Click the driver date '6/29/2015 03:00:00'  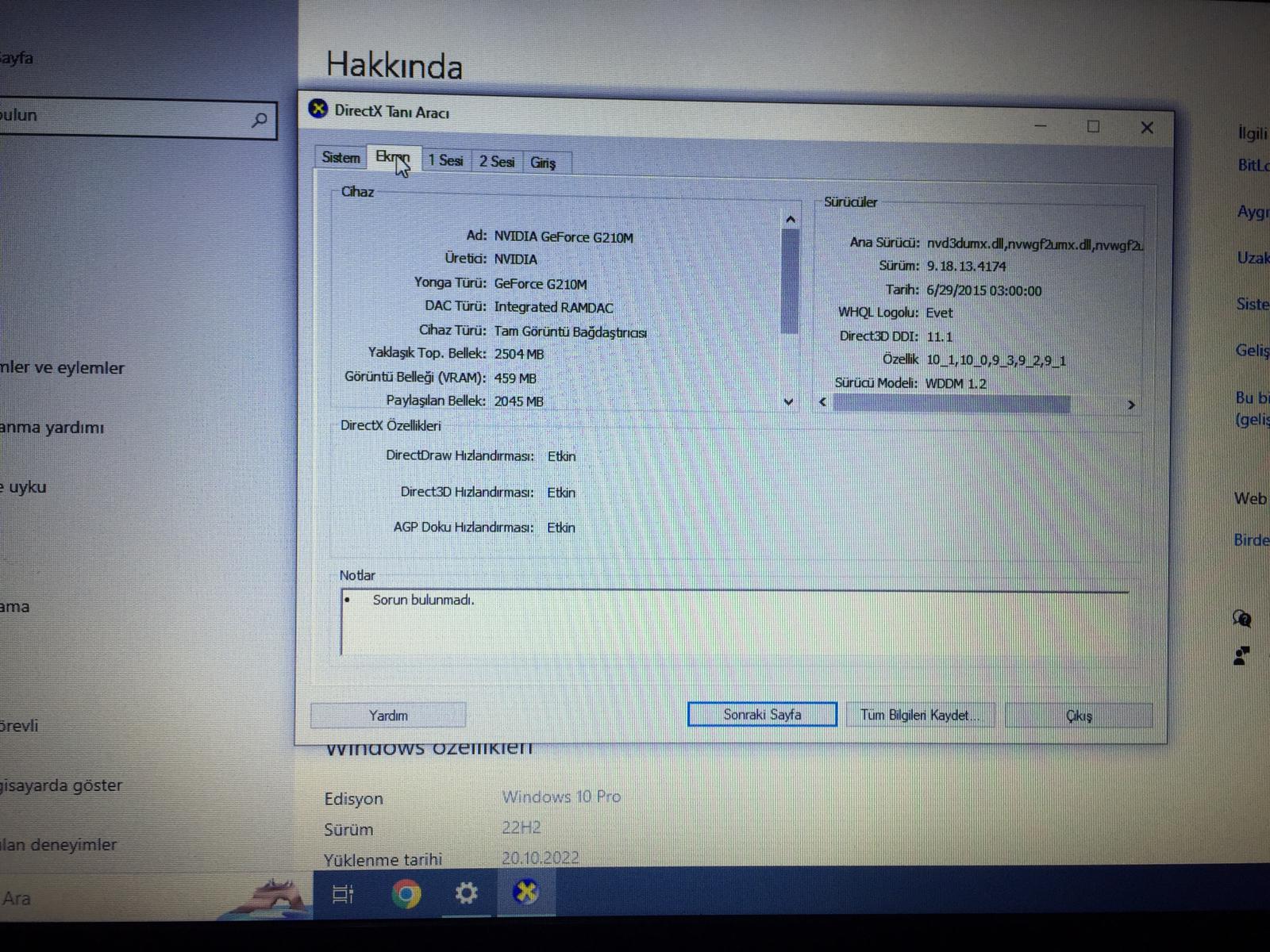[984, 290]
